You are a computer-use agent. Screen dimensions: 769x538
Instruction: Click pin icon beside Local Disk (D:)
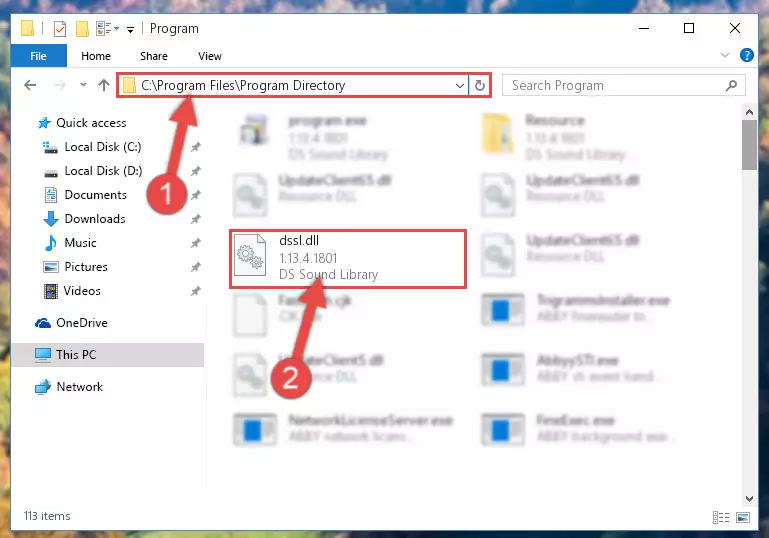tap(196, 171)
